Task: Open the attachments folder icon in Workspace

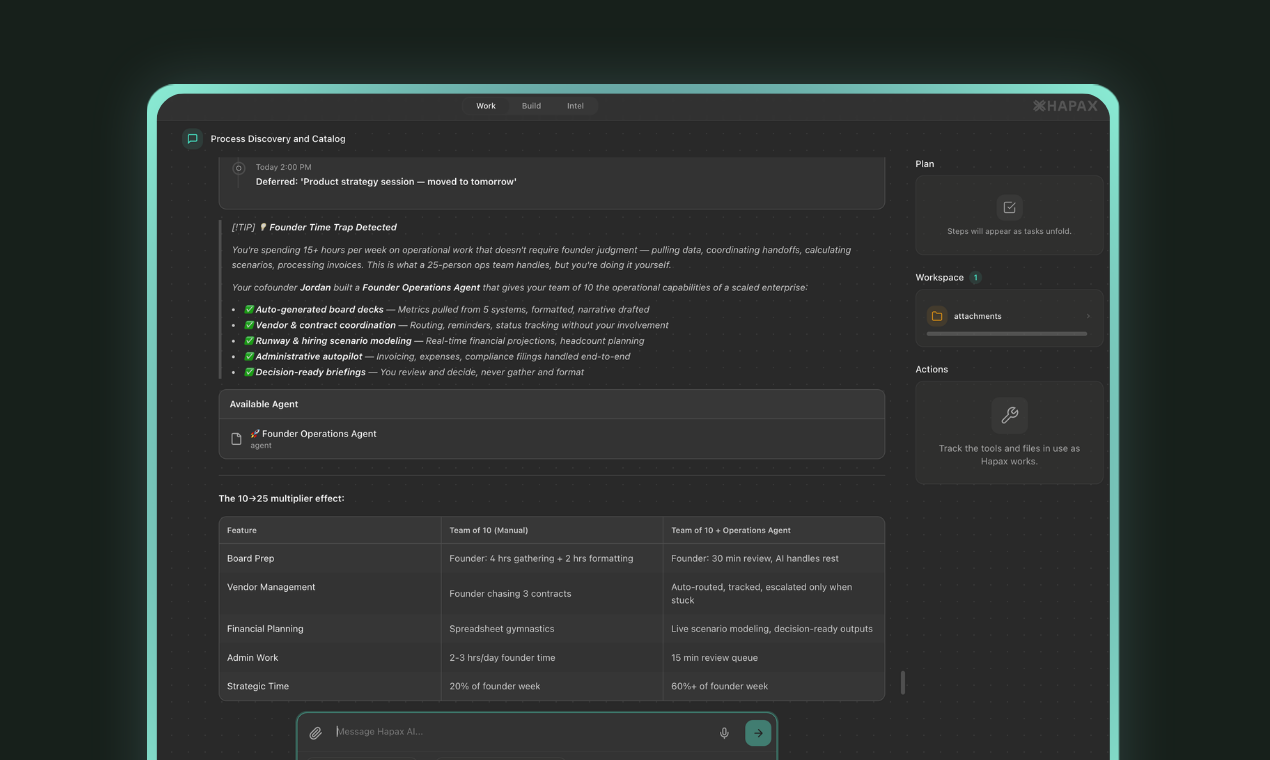Action: click(x=937, y=316)
